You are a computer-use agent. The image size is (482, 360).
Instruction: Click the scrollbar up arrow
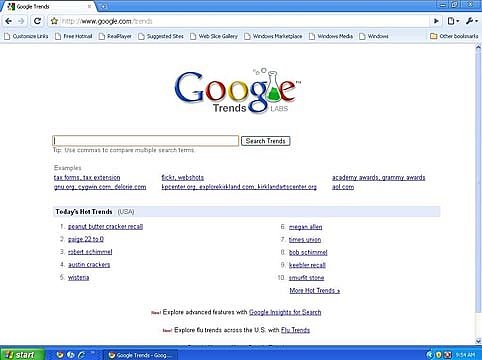point(478,47)
